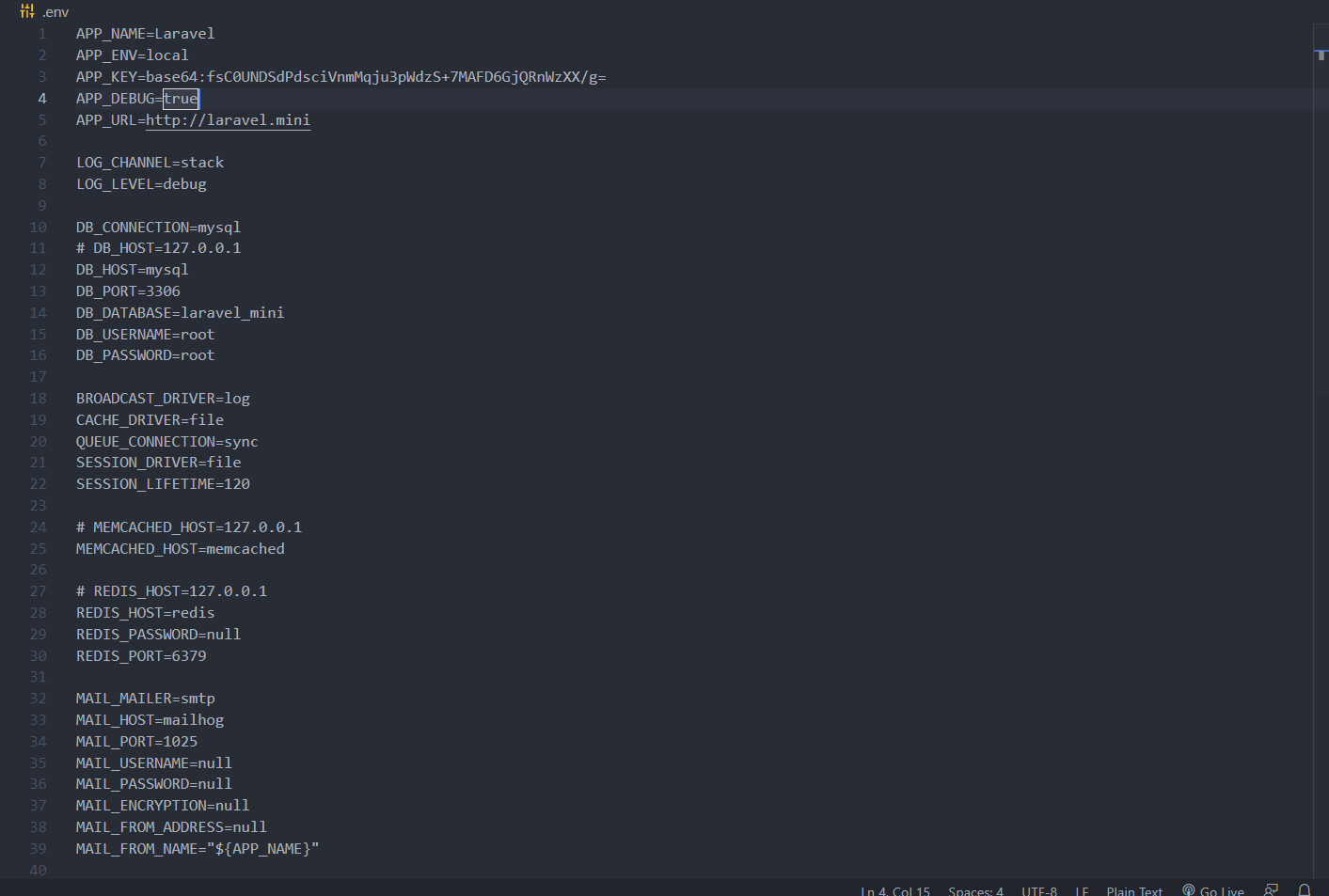1329x896 pixels.
Task: Click the .env file settings icon in breadcrumb
Action: (27, 11)
